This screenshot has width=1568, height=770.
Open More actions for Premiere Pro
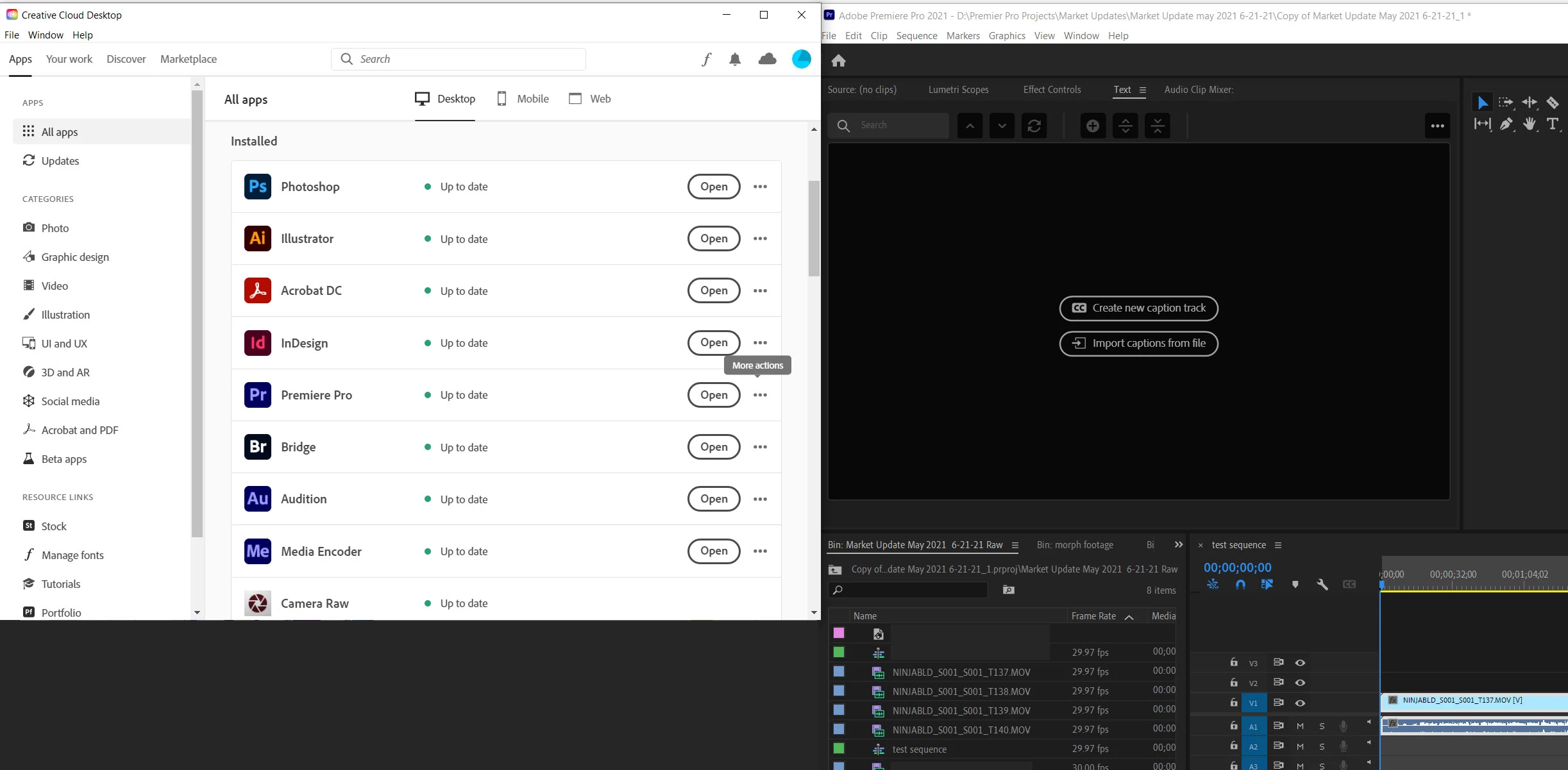(x=760, y=395)
